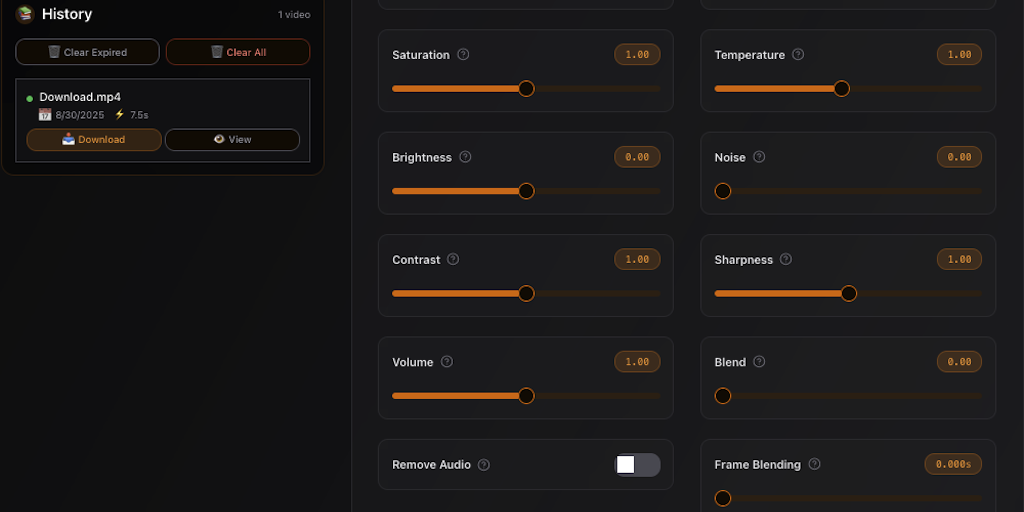The height and width of the screenshot is (512, 1024).
Task: Click the Contrast help question-mark icon
Action: click(453, 259)
